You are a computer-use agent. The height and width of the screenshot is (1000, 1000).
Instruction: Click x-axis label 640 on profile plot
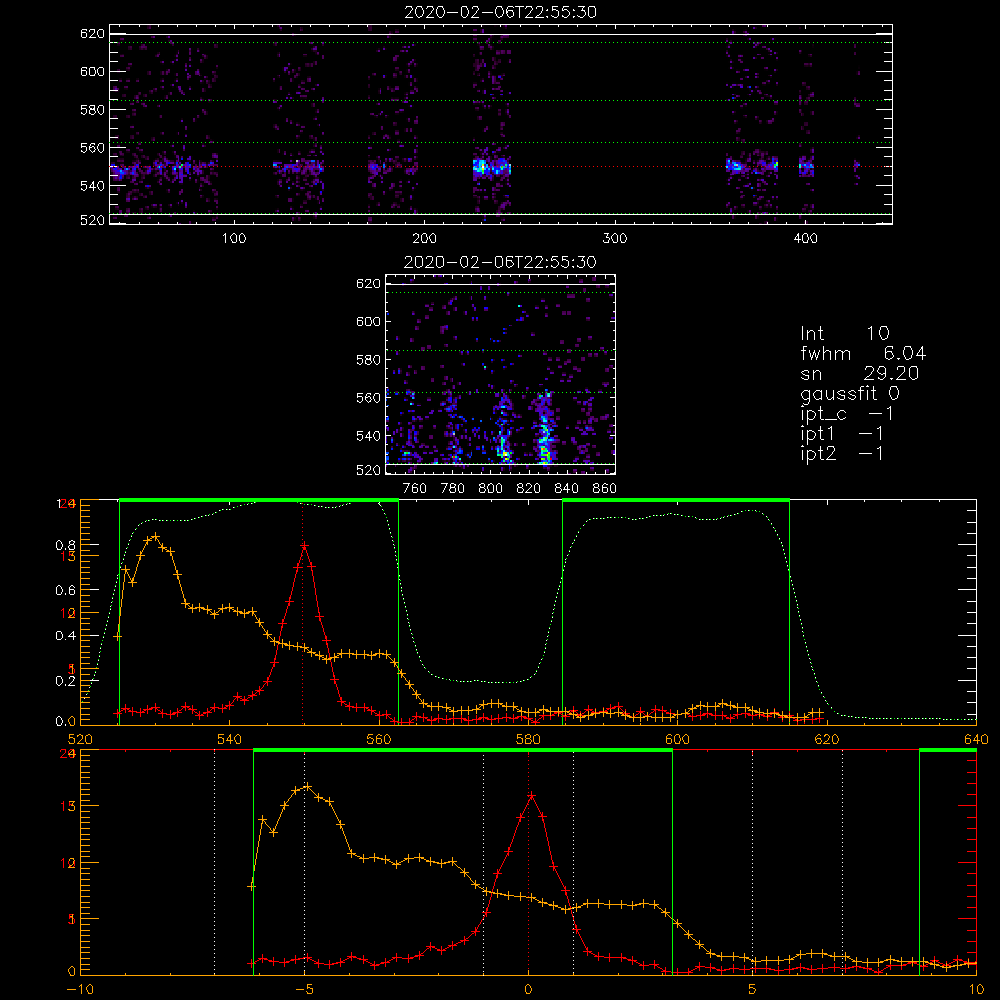point(976,739)
